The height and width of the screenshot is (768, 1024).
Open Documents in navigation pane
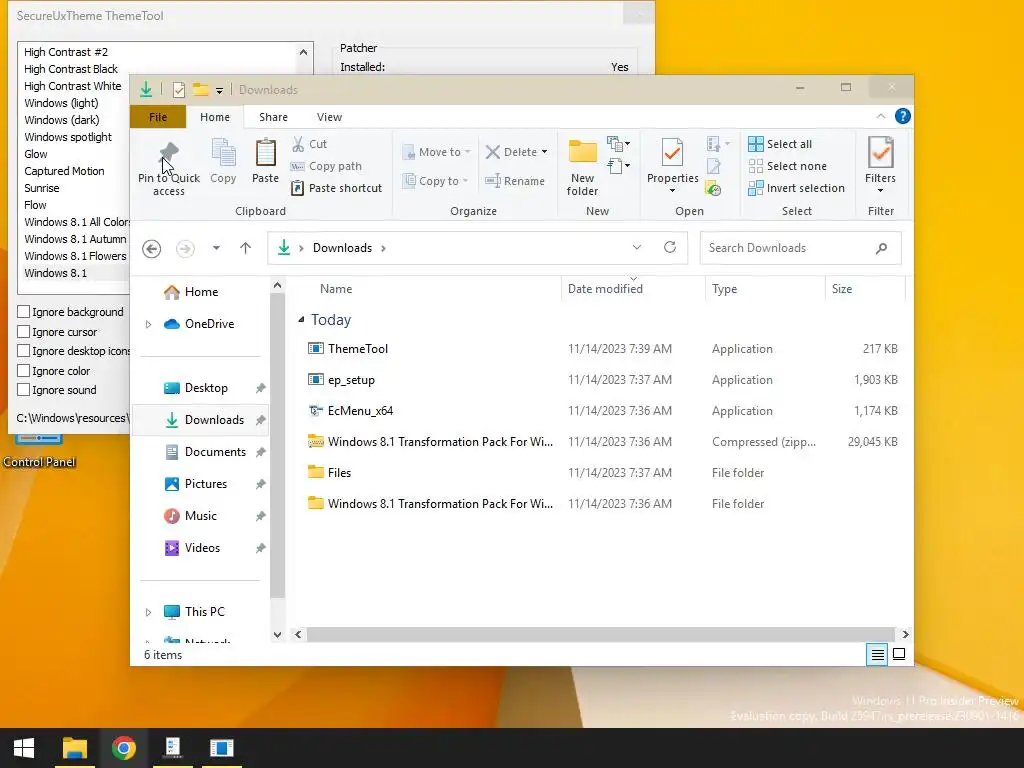coord(215,452)
